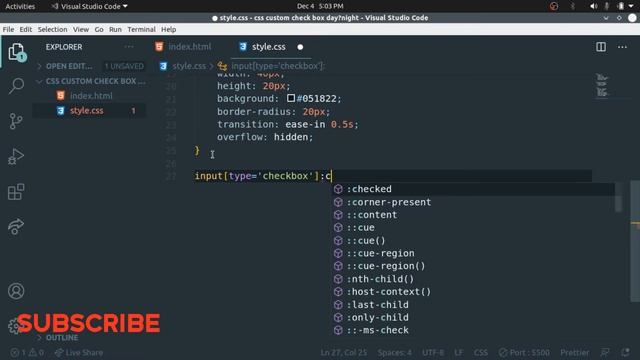
Task: Select the ::cue-region() suggestion
Action: click(386, 266)
